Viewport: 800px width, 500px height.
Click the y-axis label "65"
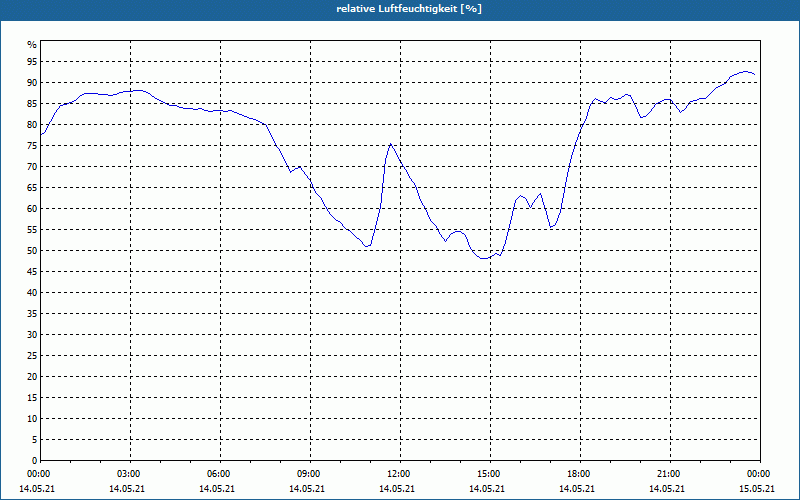coord(32,188)
